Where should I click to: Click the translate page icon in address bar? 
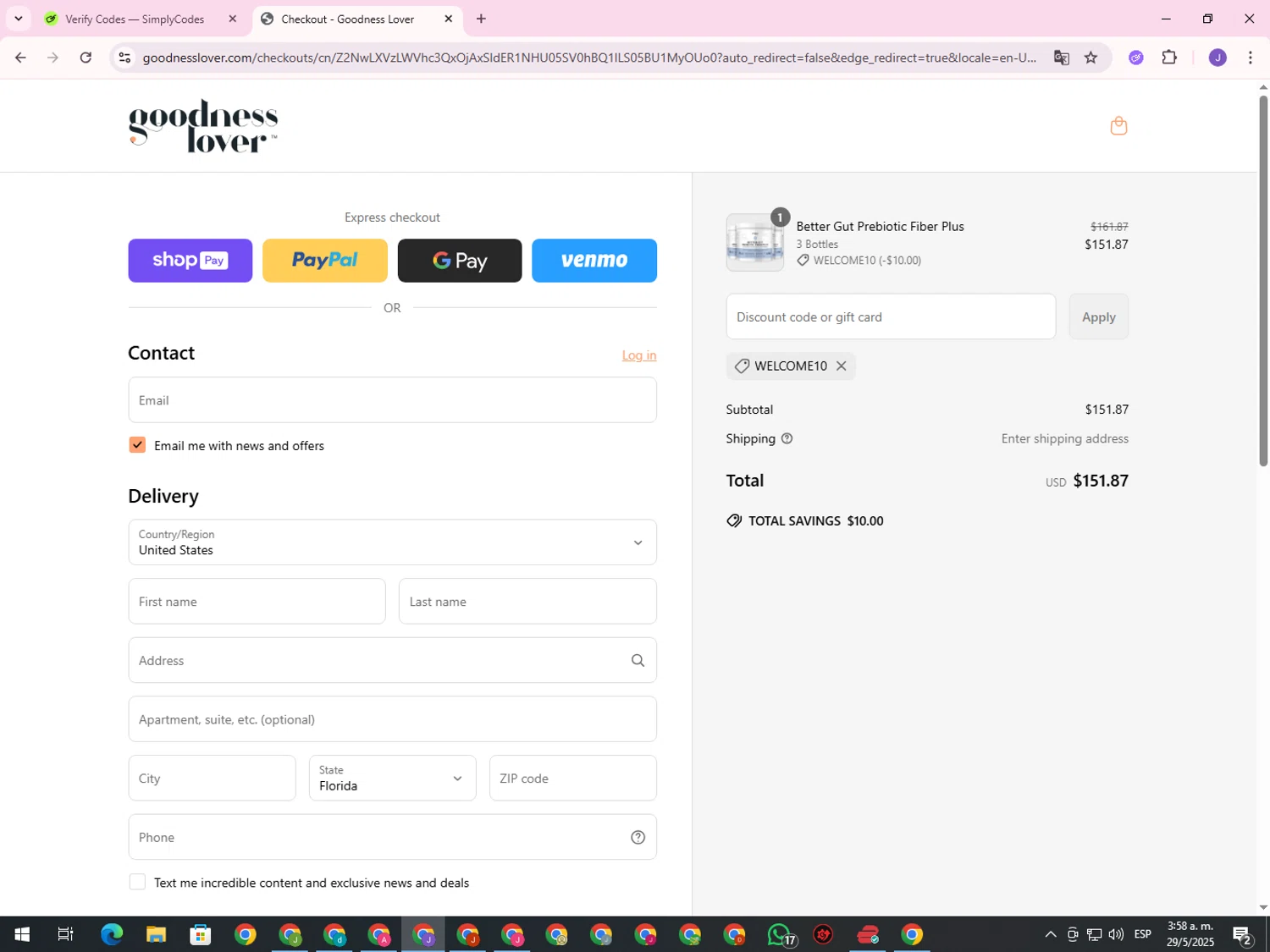click(1061, 58)
